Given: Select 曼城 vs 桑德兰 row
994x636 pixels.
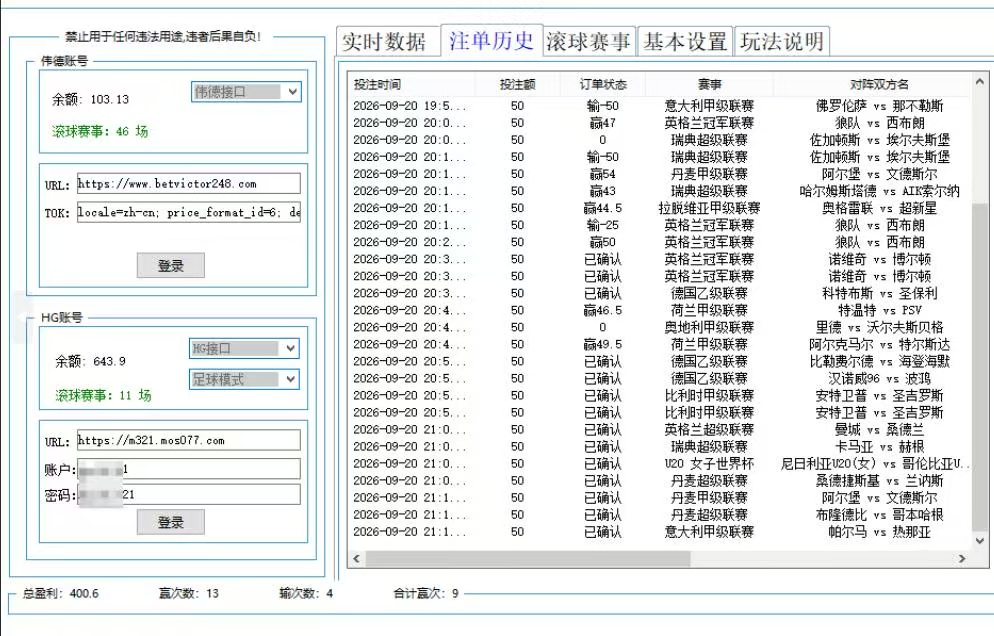Looking at the screenshot, I should pos(659,429).
